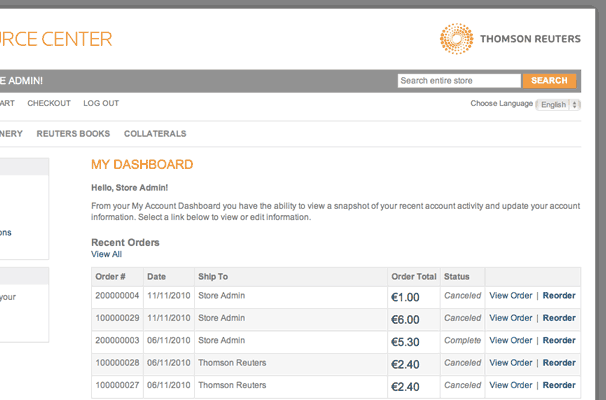Click the MY DASHBOARD heading
This screenshot has height=400, width=606.
click(142, 165)
